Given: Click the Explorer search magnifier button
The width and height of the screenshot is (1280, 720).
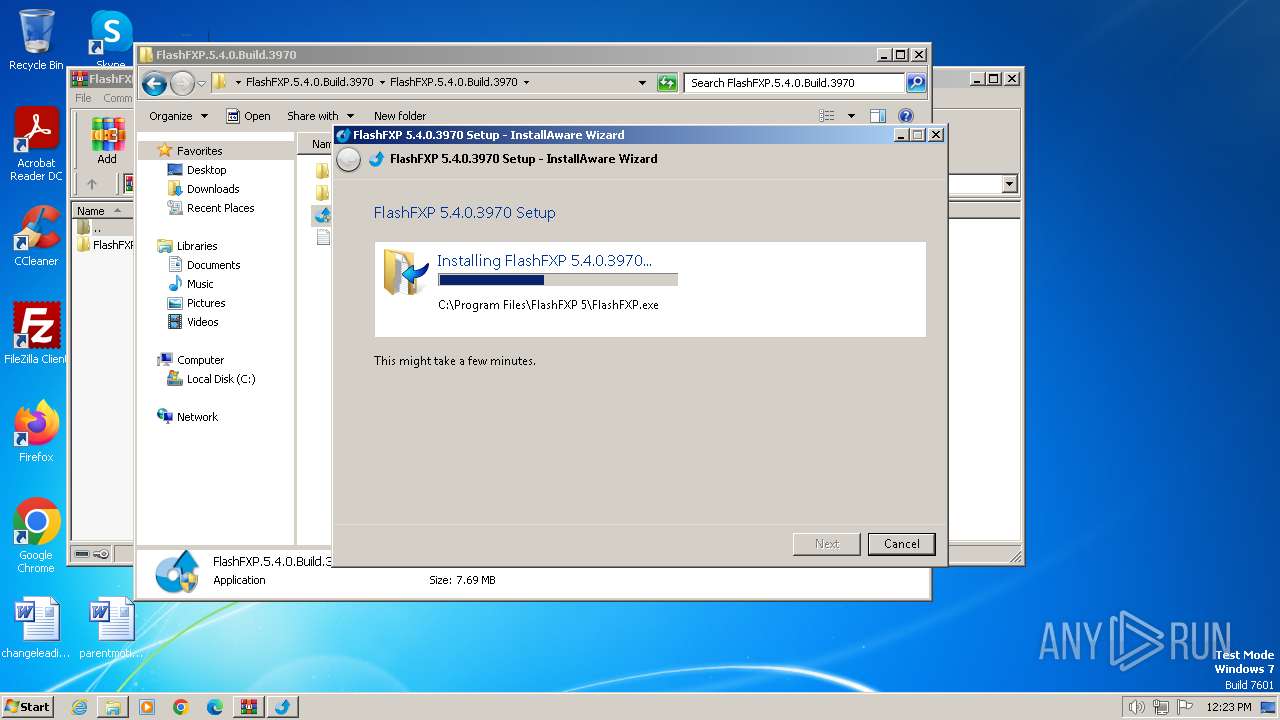Looking at the screenshot, I should [915, 83].
